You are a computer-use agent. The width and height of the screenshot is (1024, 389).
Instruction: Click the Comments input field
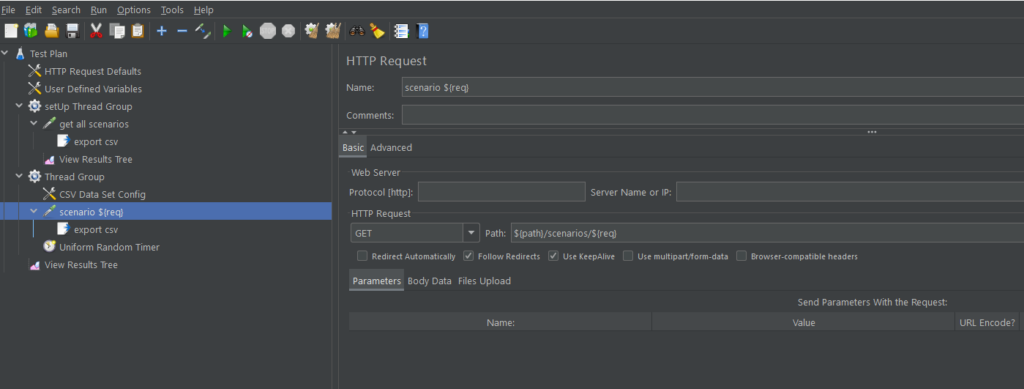tap(712, 115)
